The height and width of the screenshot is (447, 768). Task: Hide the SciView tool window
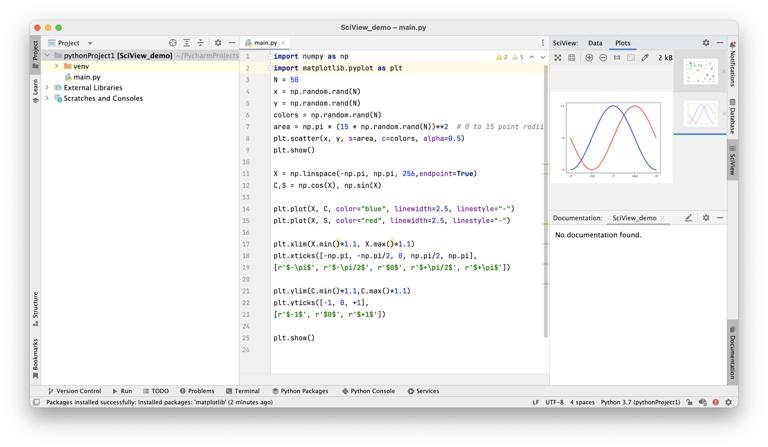click(x=720, y=43)
